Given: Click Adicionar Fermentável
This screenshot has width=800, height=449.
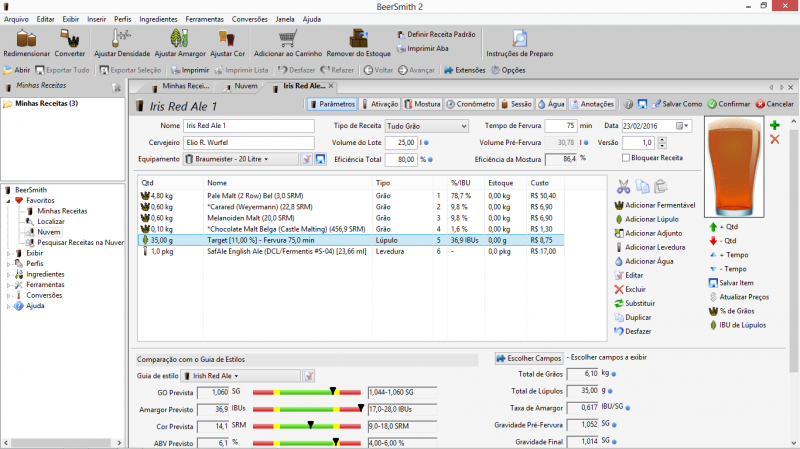Looking at the screenshot, I should [x=655, y=205].
